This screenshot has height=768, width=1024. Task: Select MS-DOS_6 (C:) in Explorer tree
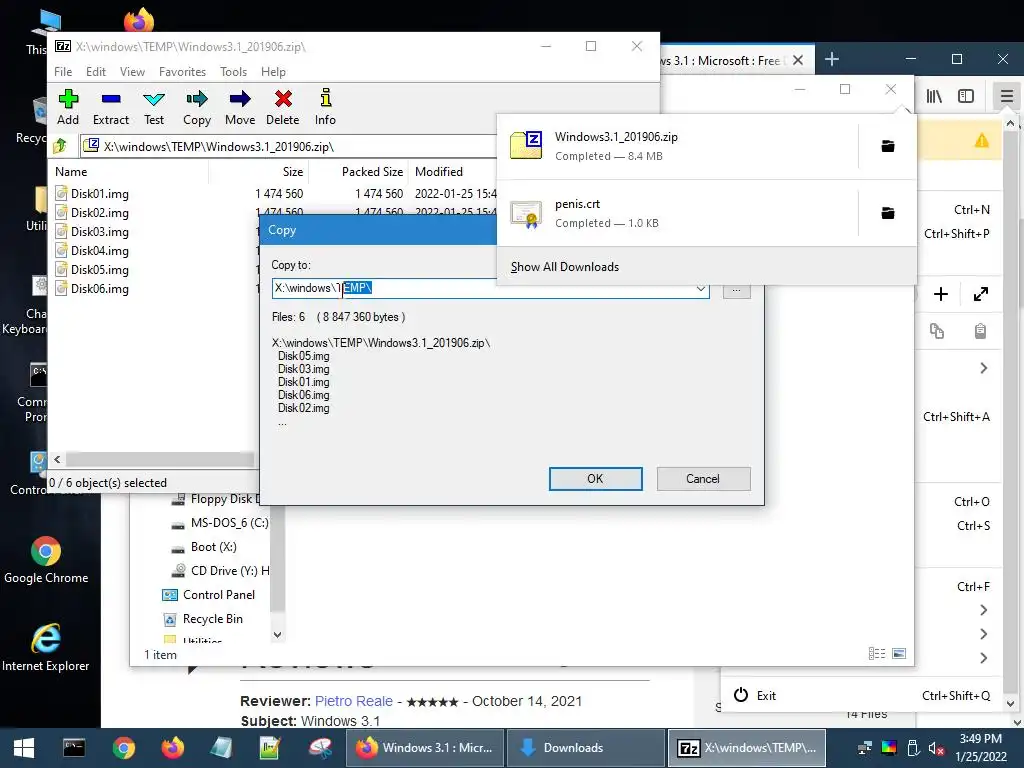(x=219, y=522)
